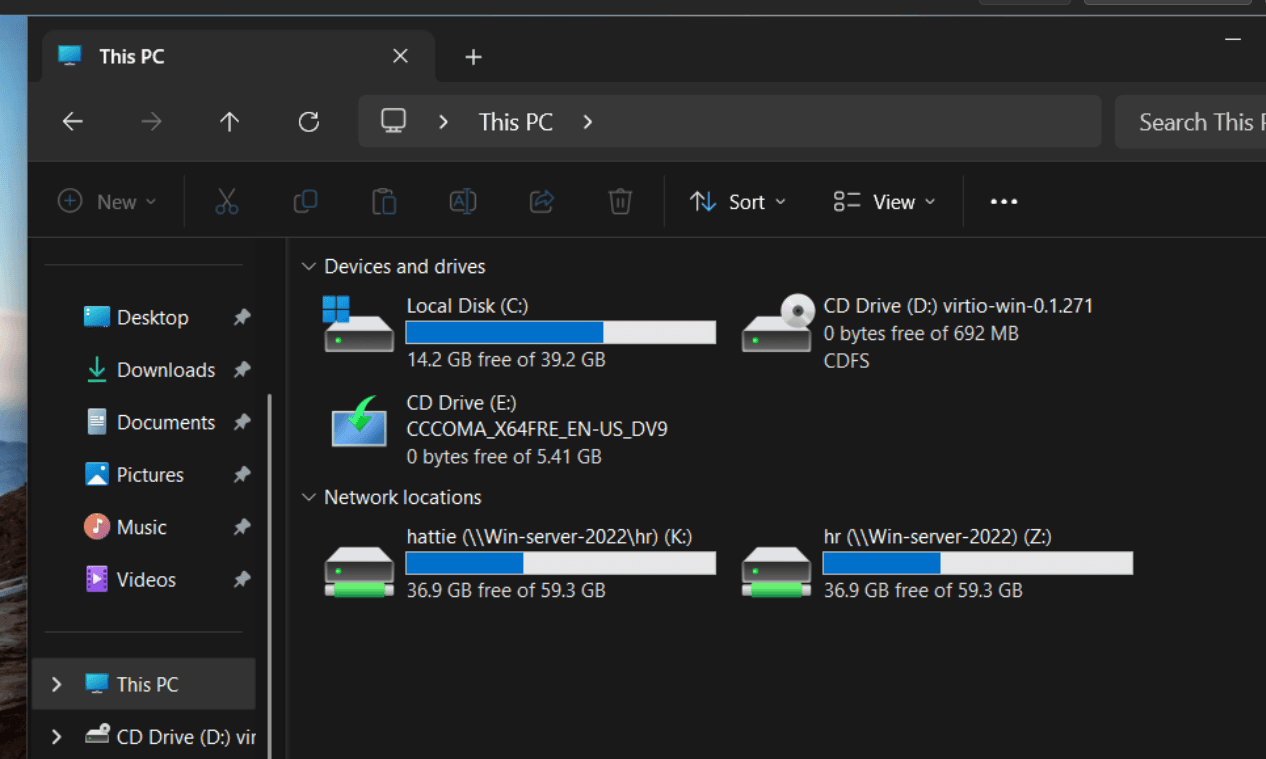Collapse the Devices and drives group
1266x759 pixels.
tap(308, 267)
